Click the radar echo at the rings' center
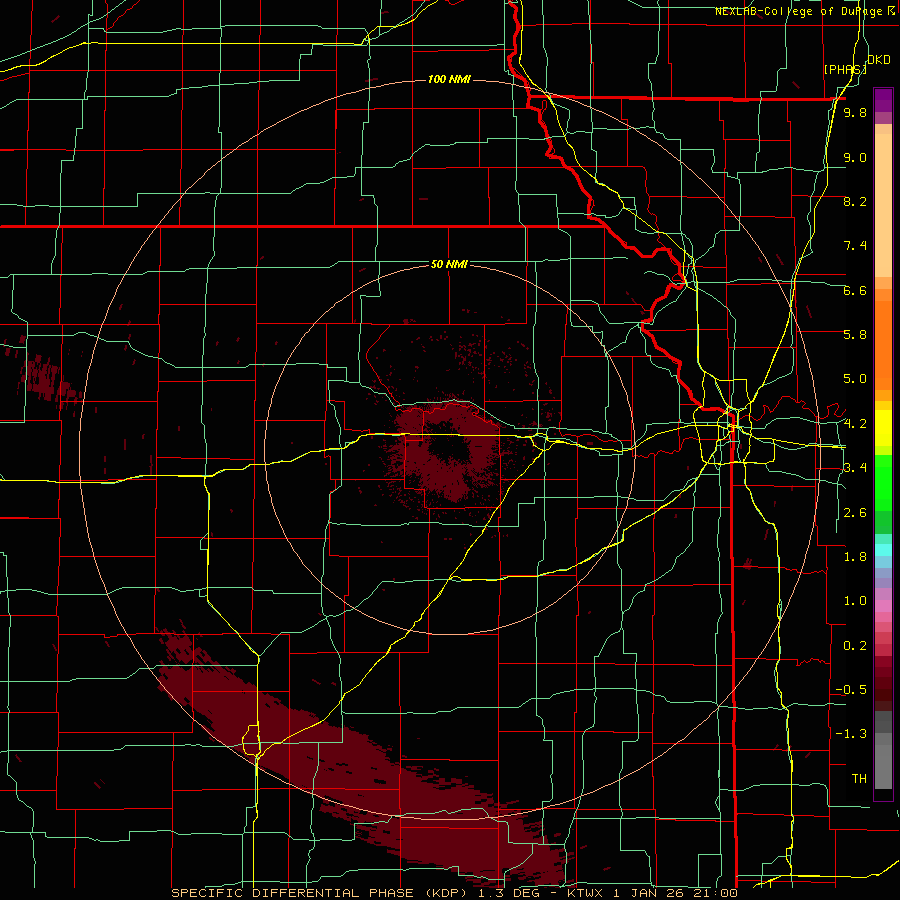This screenshot has width=900, height=900. (449, 451)
